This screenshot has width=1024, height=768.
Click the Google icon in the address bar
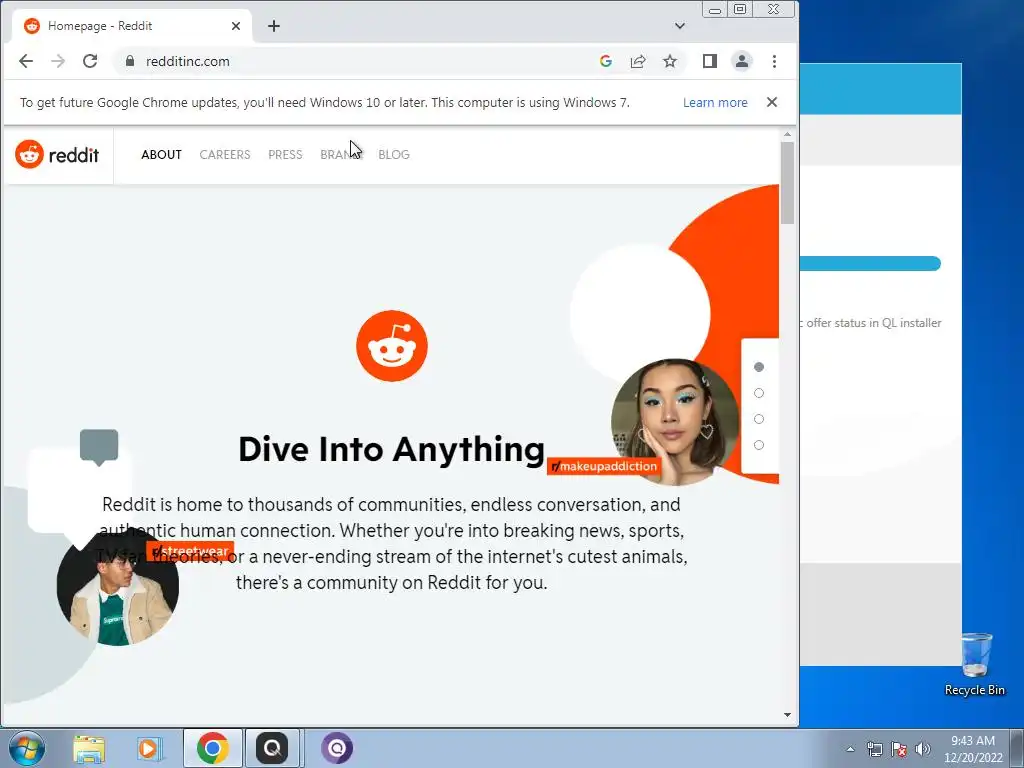[x=605, y=61]
